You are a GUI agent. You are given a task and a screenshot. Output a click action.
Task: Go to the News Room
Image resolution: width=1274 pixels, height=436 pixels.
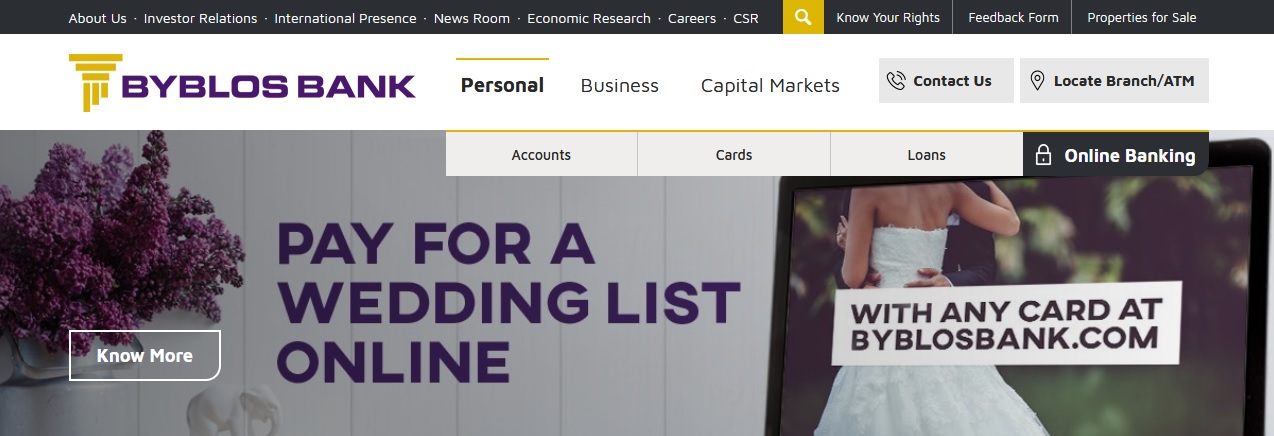click(x=471, y=18)
